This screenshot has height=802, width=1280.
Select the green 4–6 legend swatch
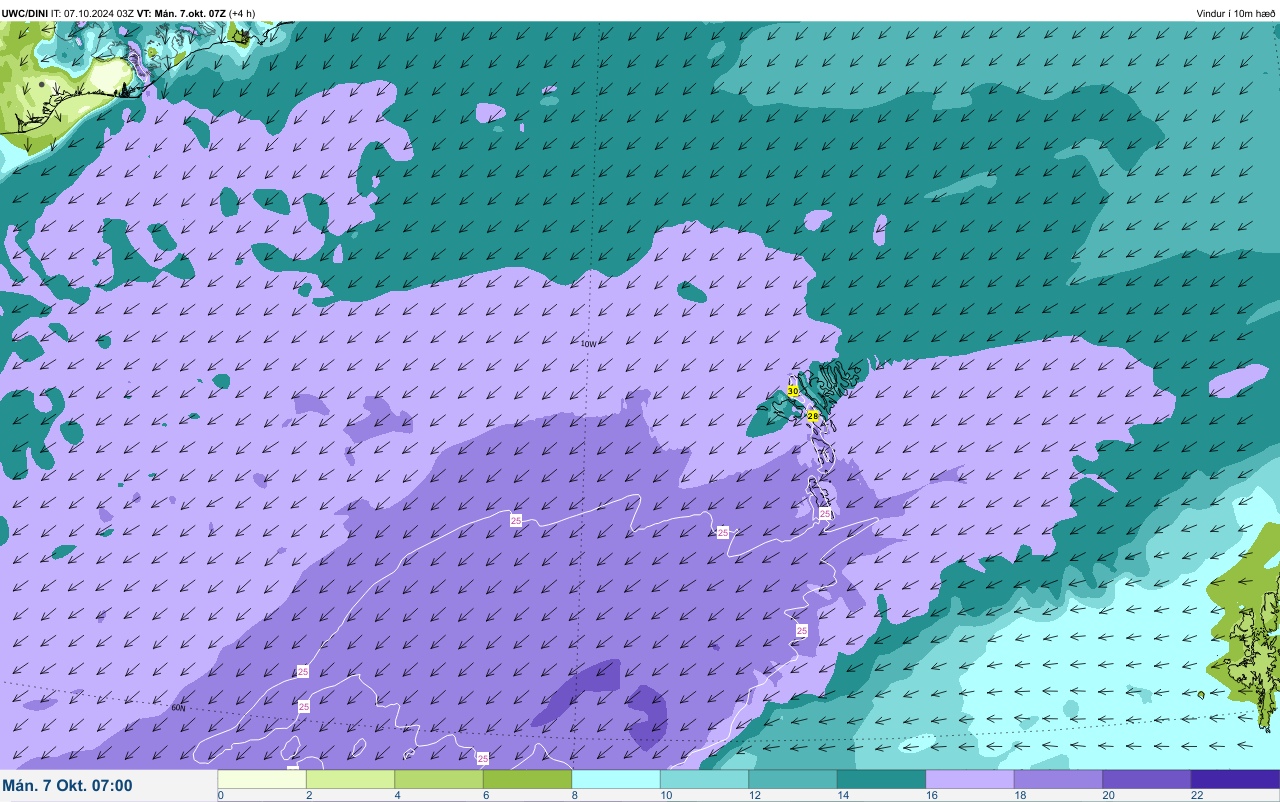click(439, 779)
